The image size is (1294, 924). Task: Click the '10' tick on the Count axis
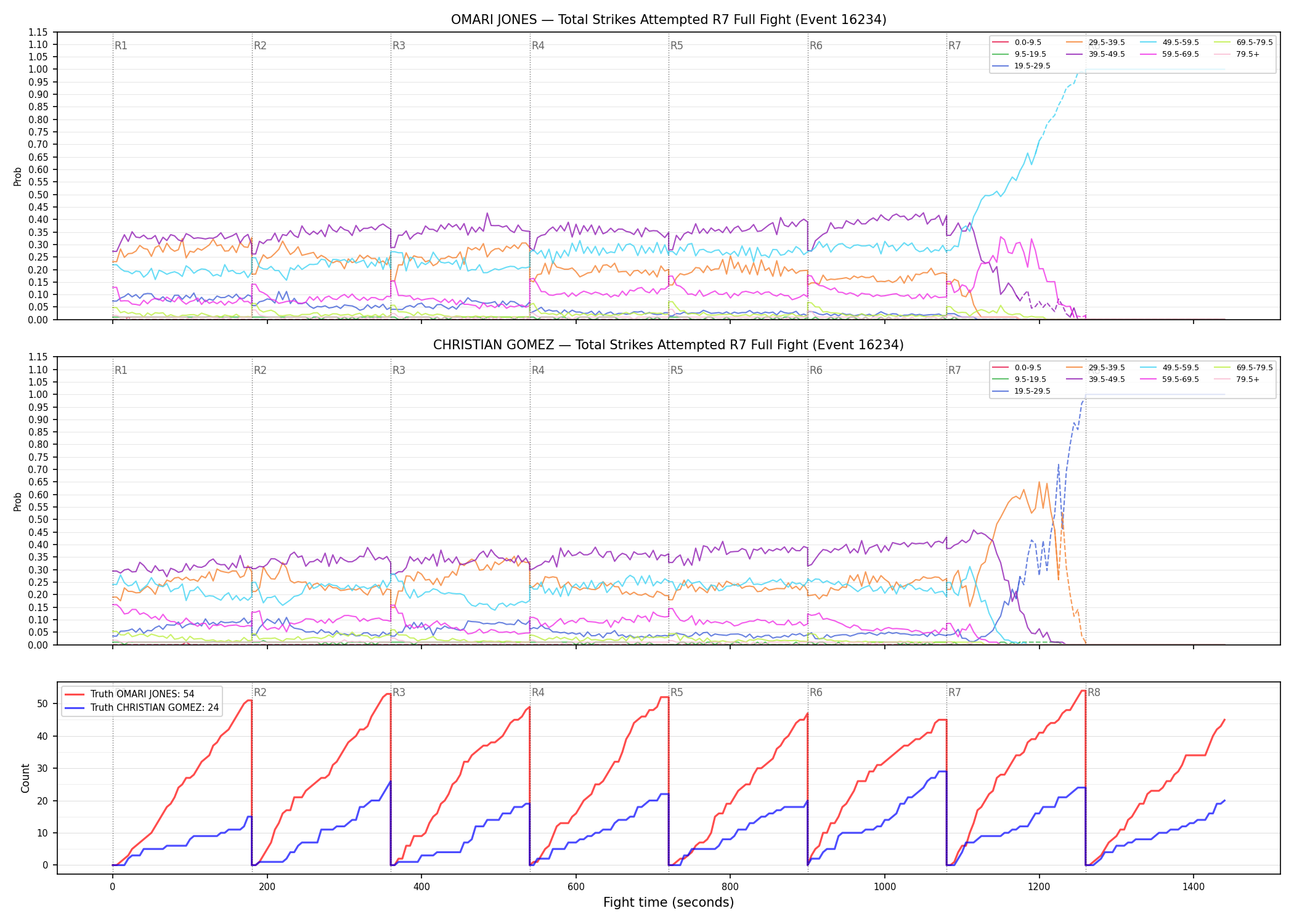43,833
